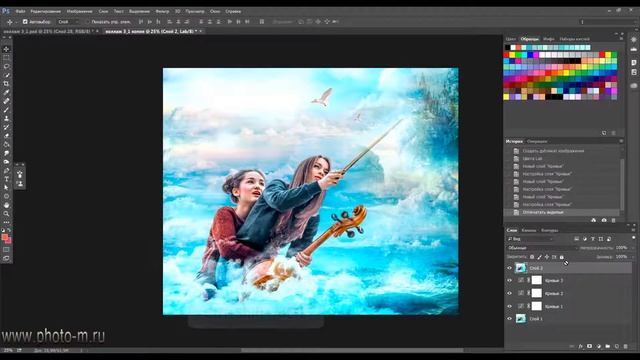The image size is (640, 360).
Task: Toggle the Auto-Select checkbox
Action: coord(25,22)
